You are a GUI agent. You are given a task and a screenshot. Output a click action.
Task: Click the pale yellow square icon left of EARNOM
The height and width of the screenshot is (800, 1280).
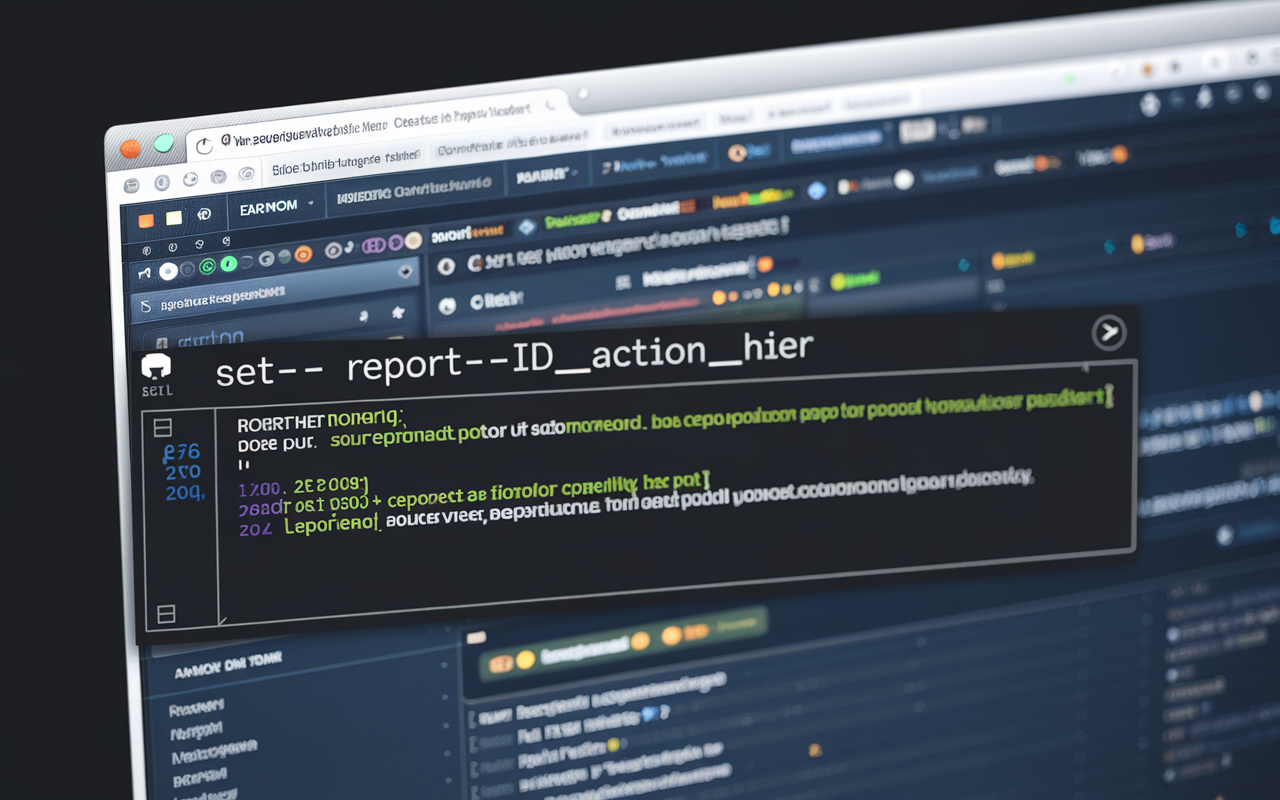pyautogui.click(x=174, y=217)
